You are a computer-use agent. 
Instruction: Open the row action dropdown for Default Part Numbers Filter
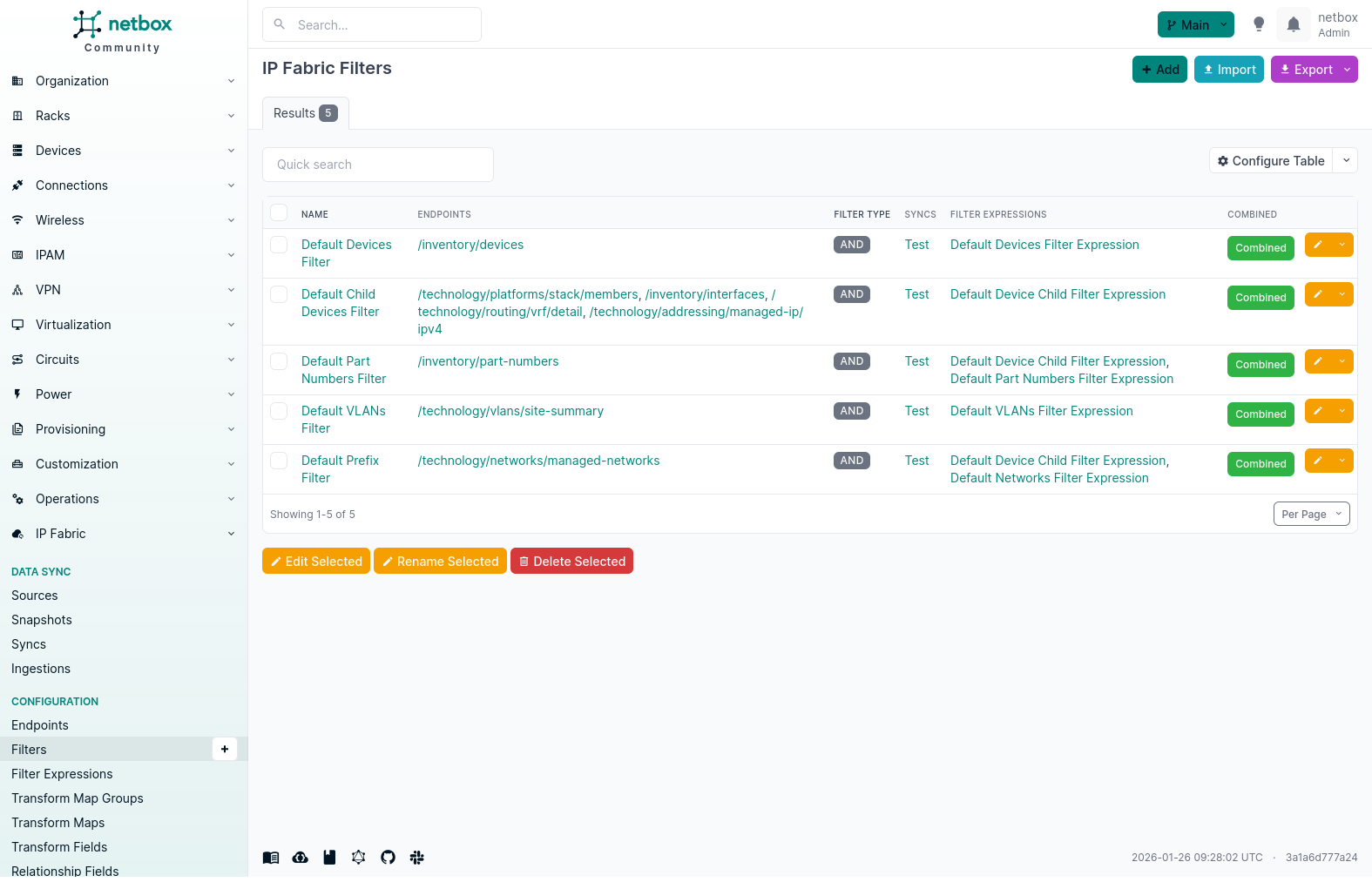pos(1342,361)
